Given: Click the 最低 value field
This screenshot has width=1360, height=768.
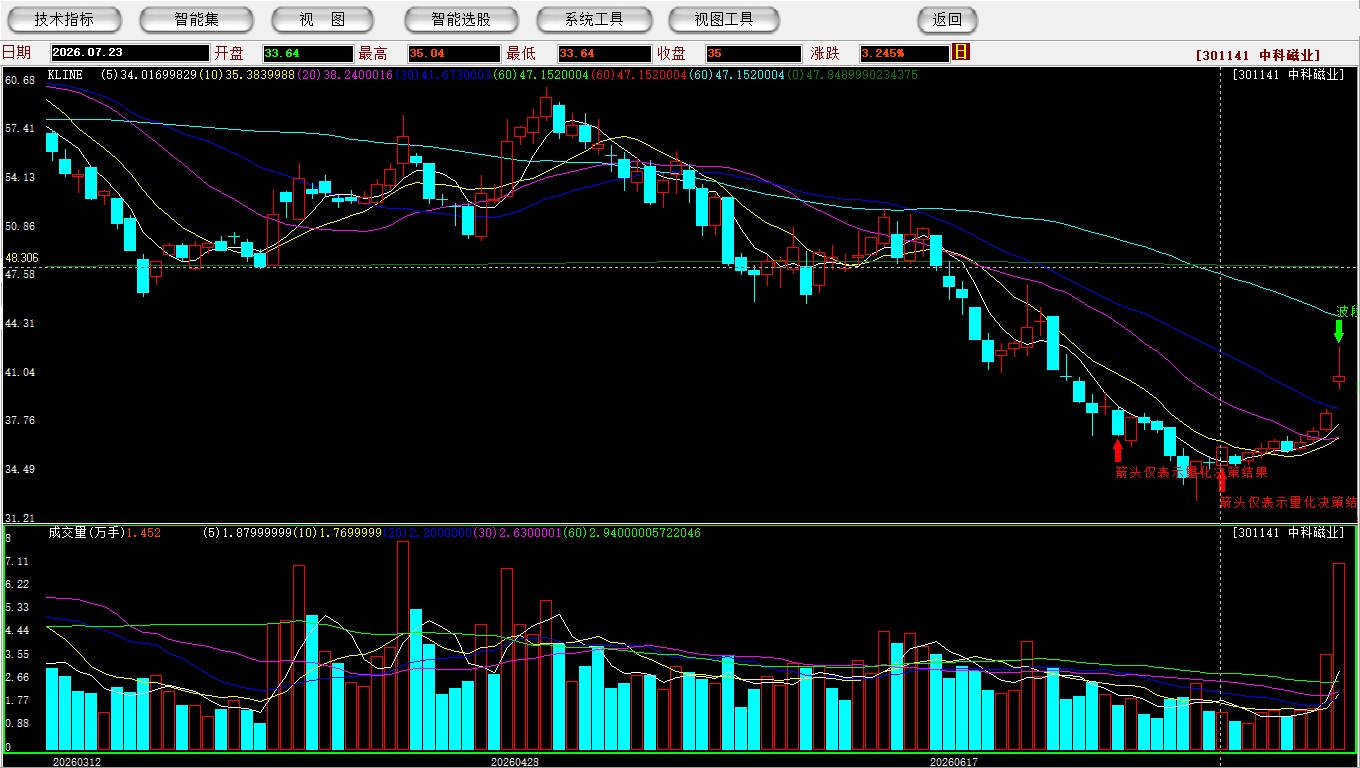Looking at the screenshot, I should (x=604, y=53).
